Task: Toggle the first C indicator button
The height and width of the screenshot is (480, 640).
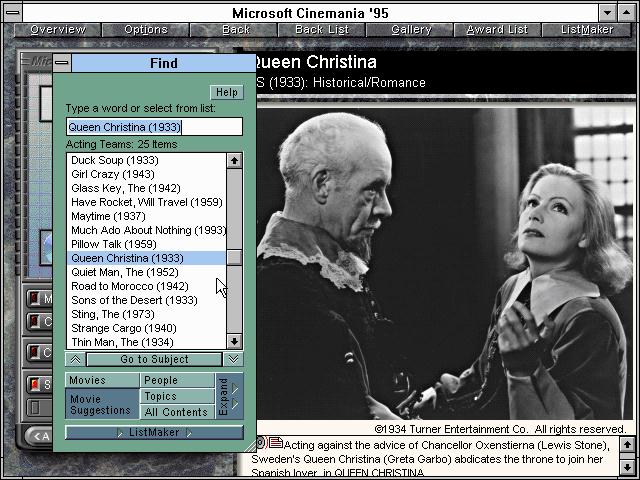Action: point(40,321)
